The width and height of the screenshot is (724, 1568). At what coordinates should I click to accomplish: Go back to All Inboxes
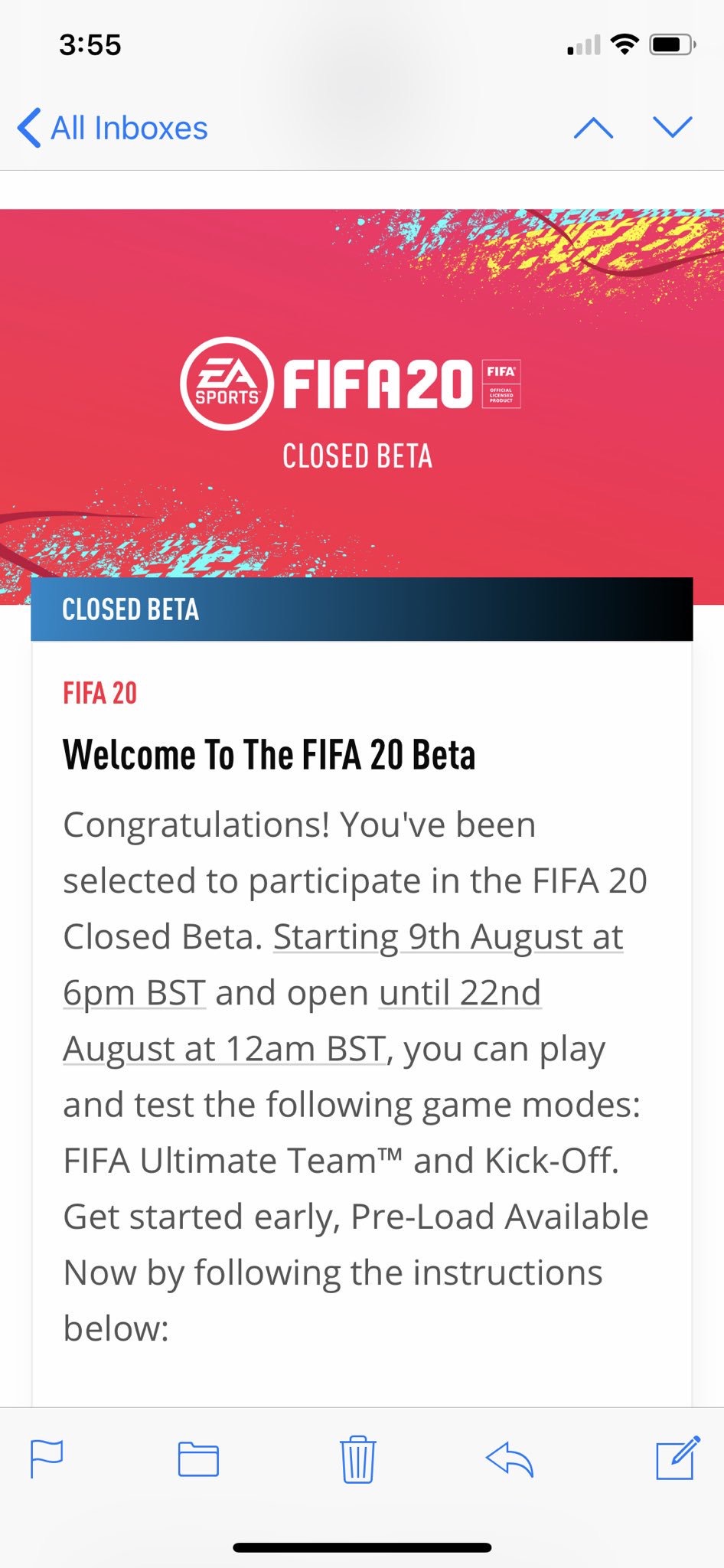coord(113,128)
